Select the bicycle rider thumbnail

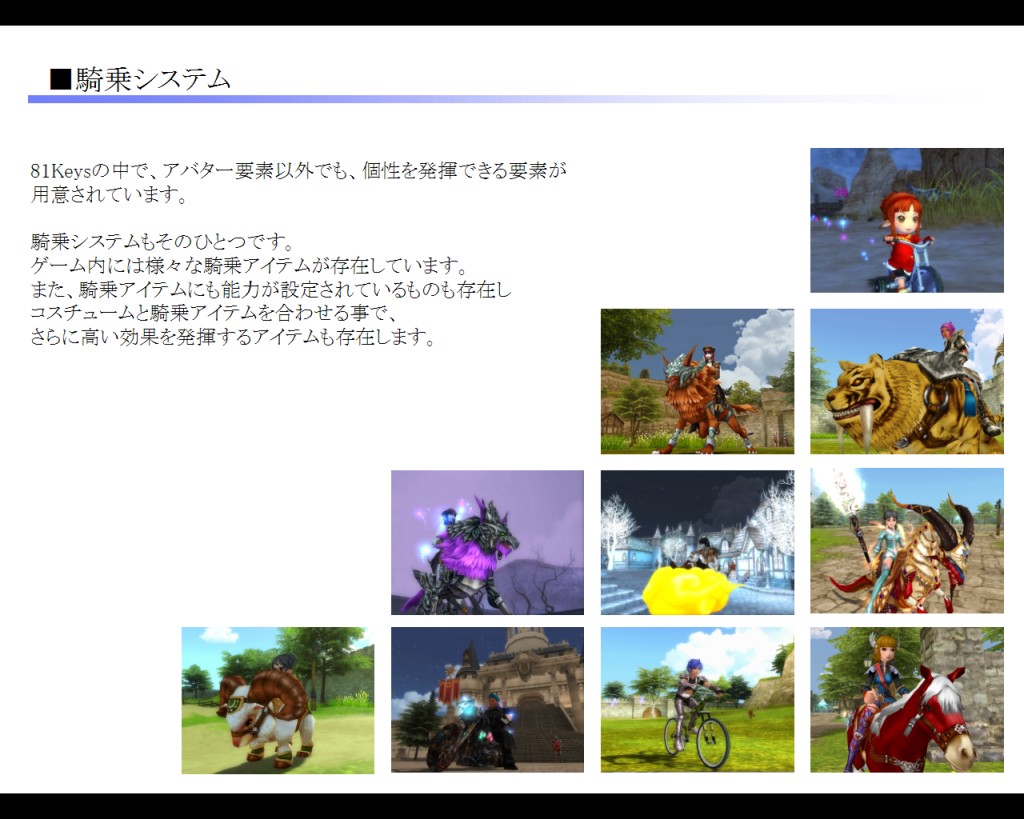[697, 700]
